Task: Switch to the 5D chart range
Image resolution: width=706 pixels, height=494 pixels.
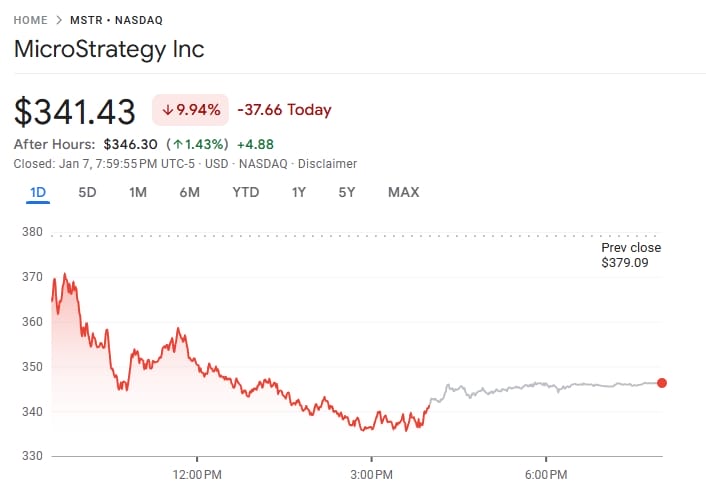Action: pos(87,192)
